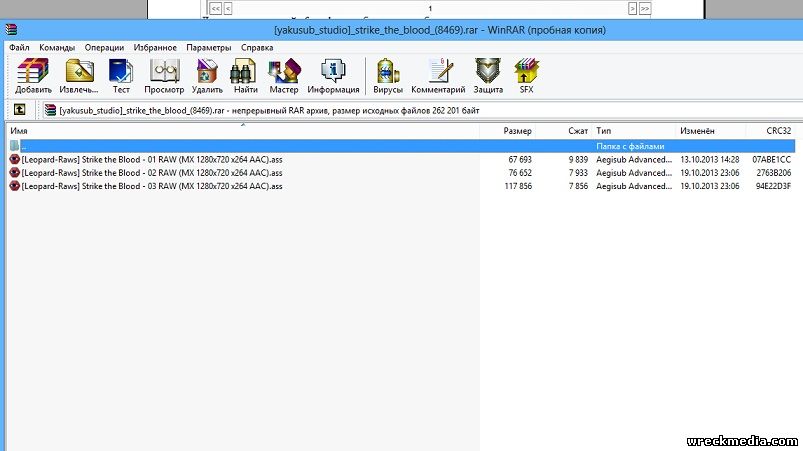Click background window's '<' previous page button
The height and width of the screenshot is (451, 803).
[x=228, y=8]
